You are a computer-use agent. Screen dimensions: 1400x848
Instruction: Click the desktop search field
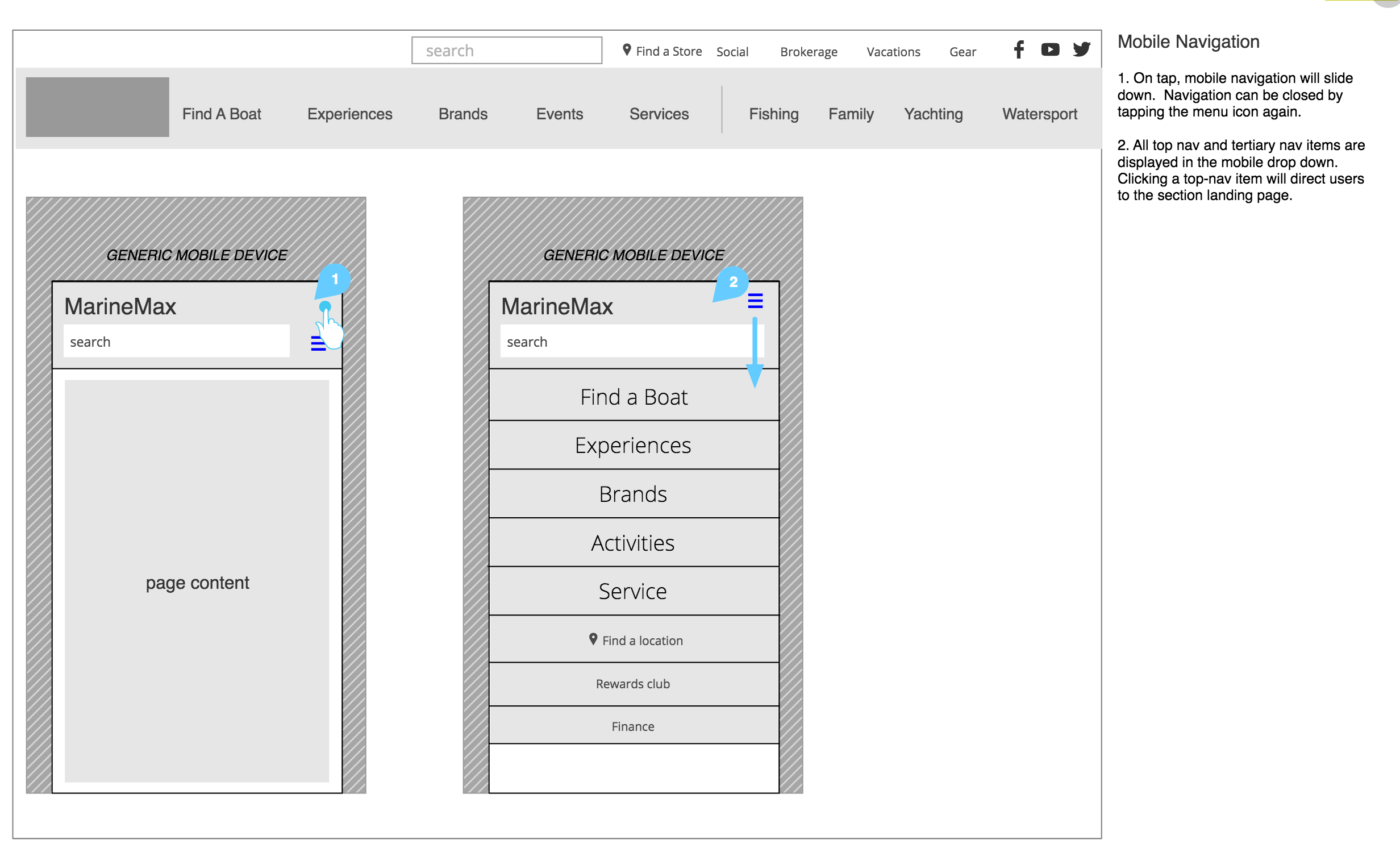point(506,51)
